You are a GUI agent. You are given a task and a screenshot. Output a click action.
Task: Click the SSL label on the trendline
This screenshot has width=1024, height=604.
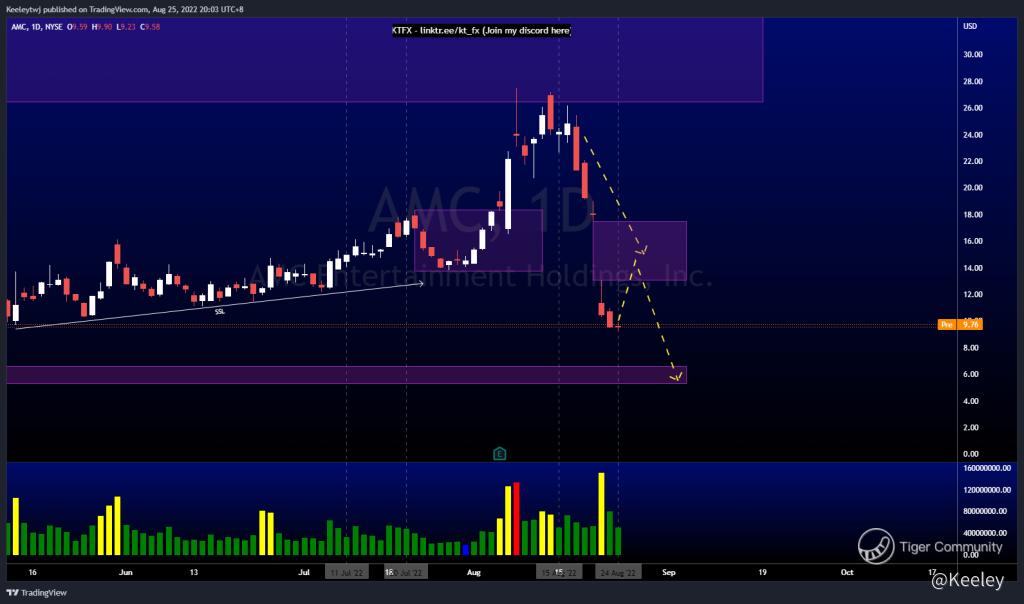(x=220, y=312)
